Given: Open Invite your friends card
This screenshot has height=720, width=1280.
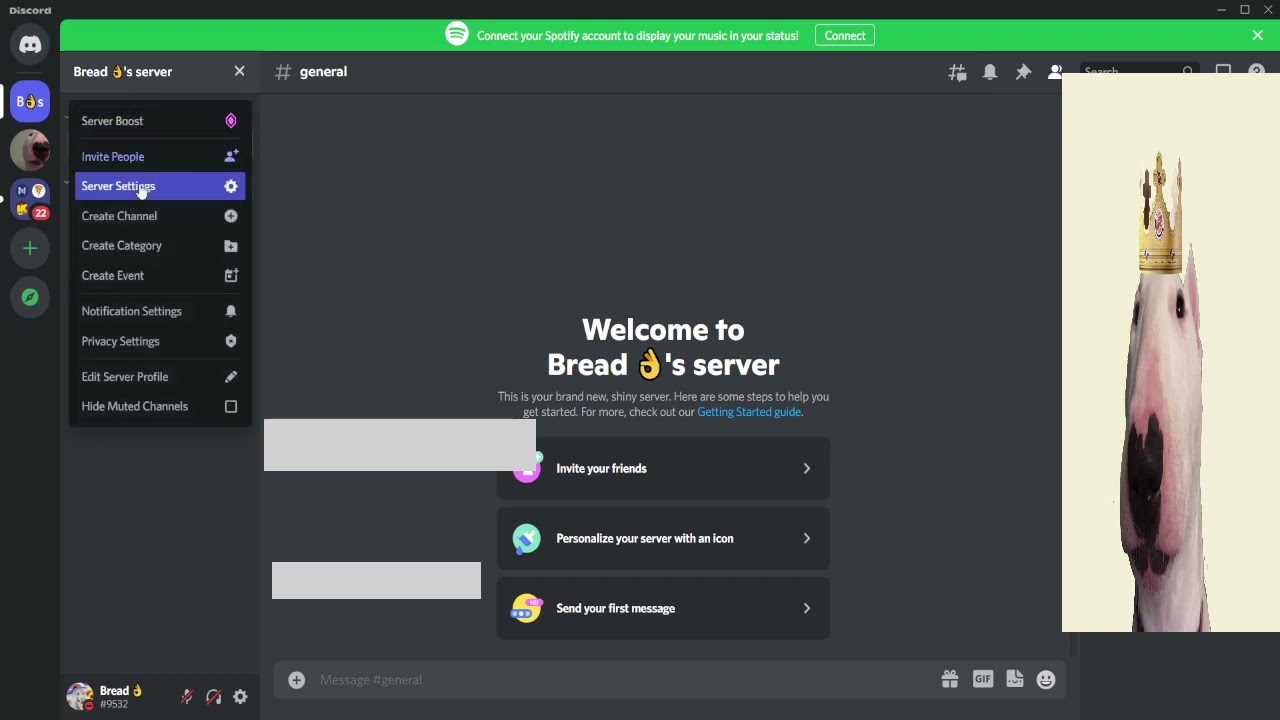Looking at the screenshot, I should pos(663,468).
